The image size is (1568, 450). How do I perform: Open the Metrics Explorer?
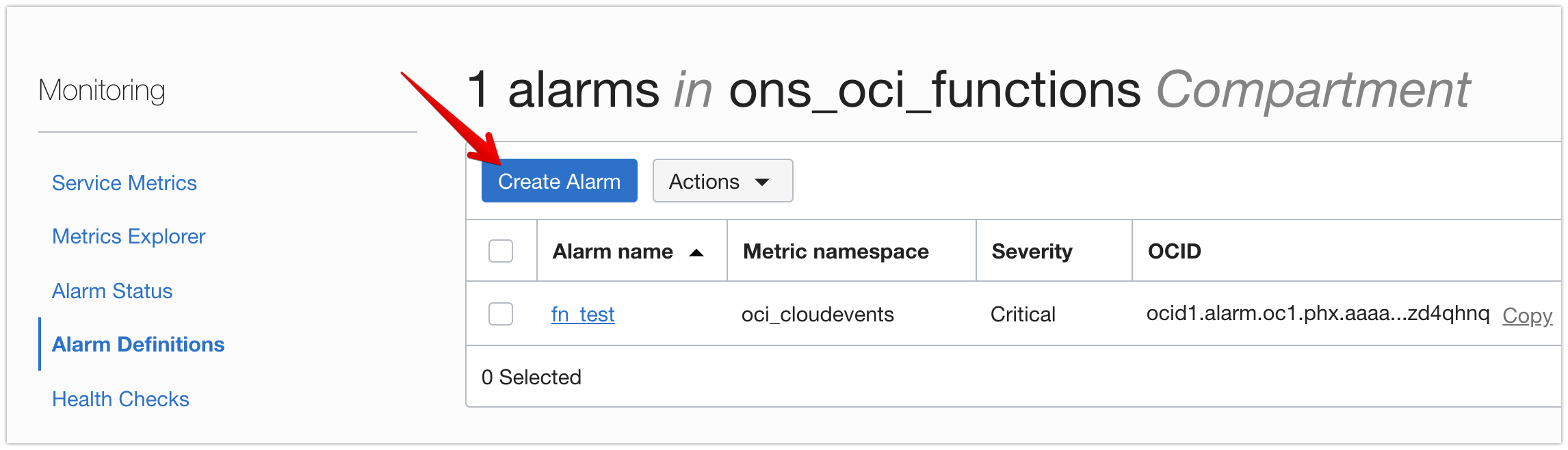point(129,236)
